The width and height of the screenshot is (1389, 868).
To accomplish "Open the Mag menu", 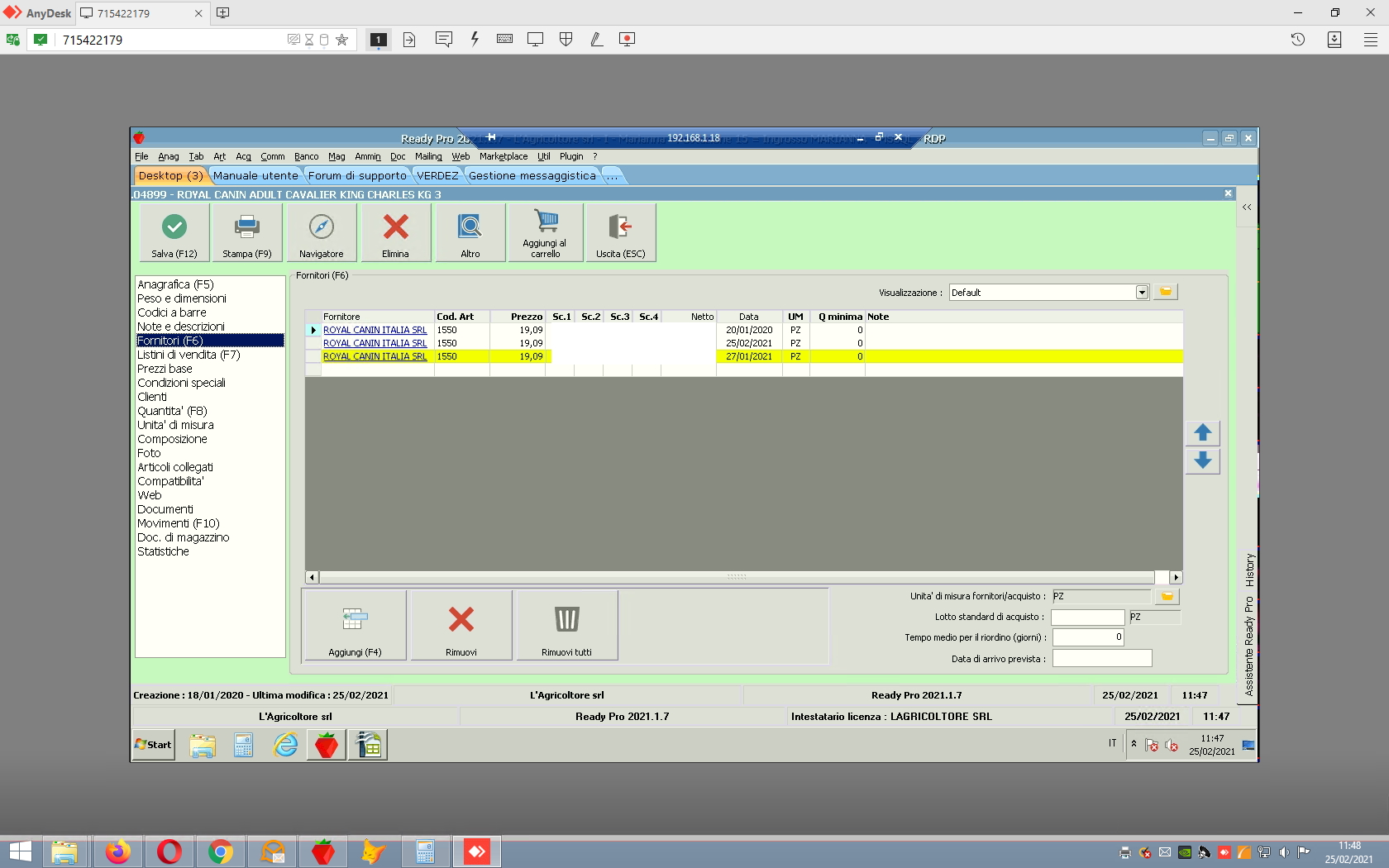I will [337, 156].
